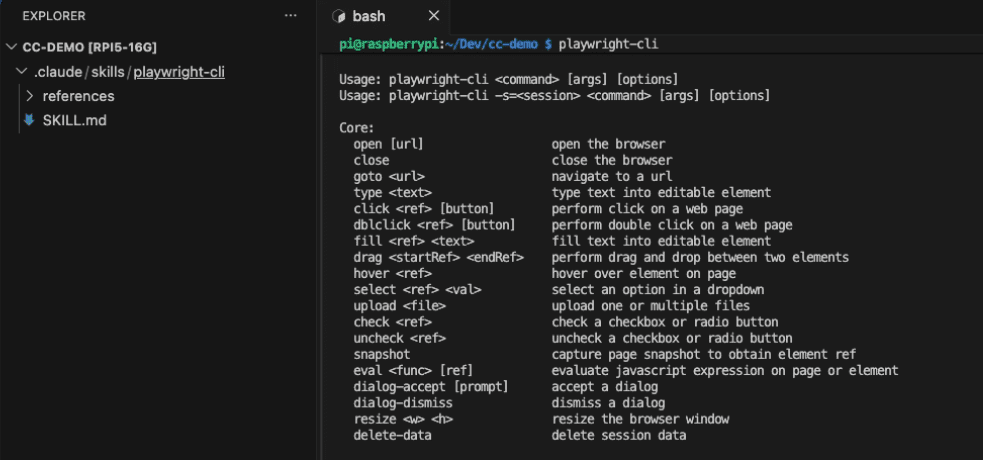
Task: Open the Explorer more actions ellipsis
Action: pyautogui.click(x=290, y=16)
